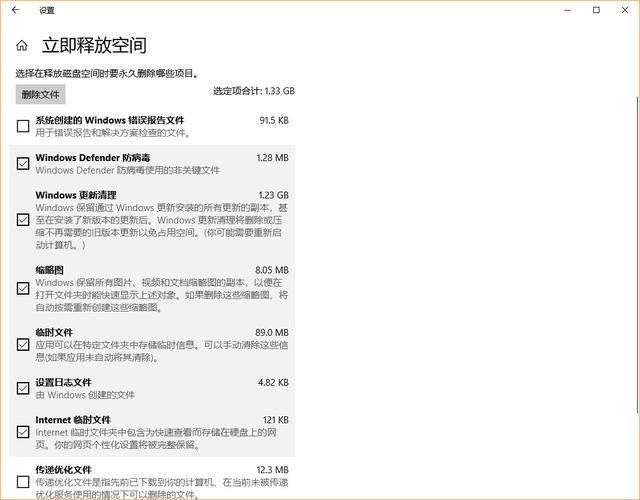
Task: Click the 设置日志文件 item title
Action: coord(63,382)
